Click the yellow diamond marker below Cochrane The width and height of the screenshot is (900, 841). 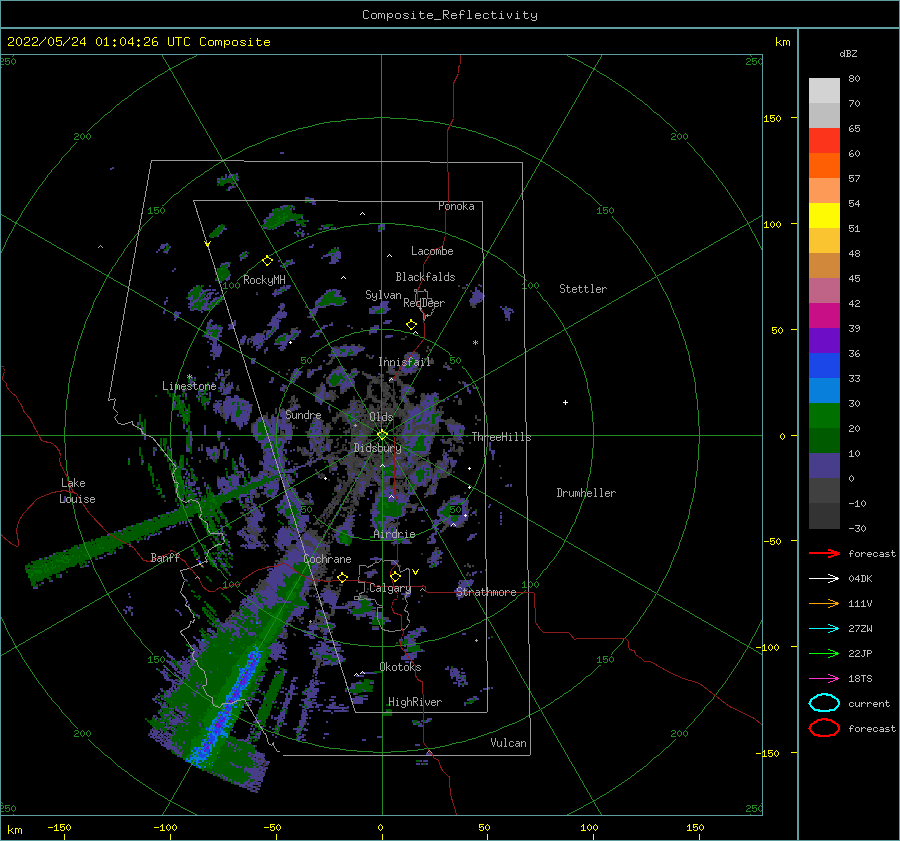(343, 578)
